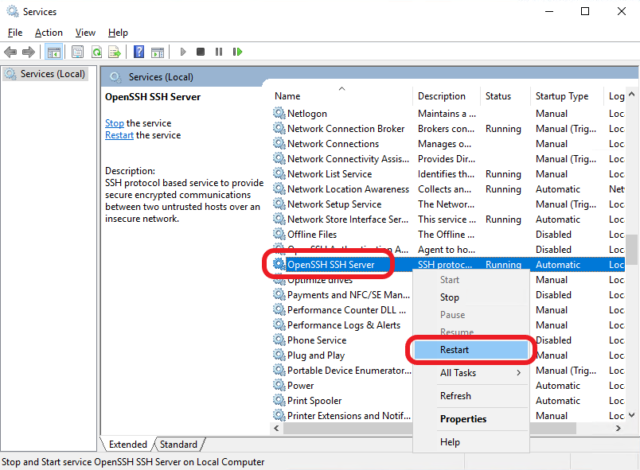Open the Action menu
This screenshot has height=470, width=640.
(49, 33)
